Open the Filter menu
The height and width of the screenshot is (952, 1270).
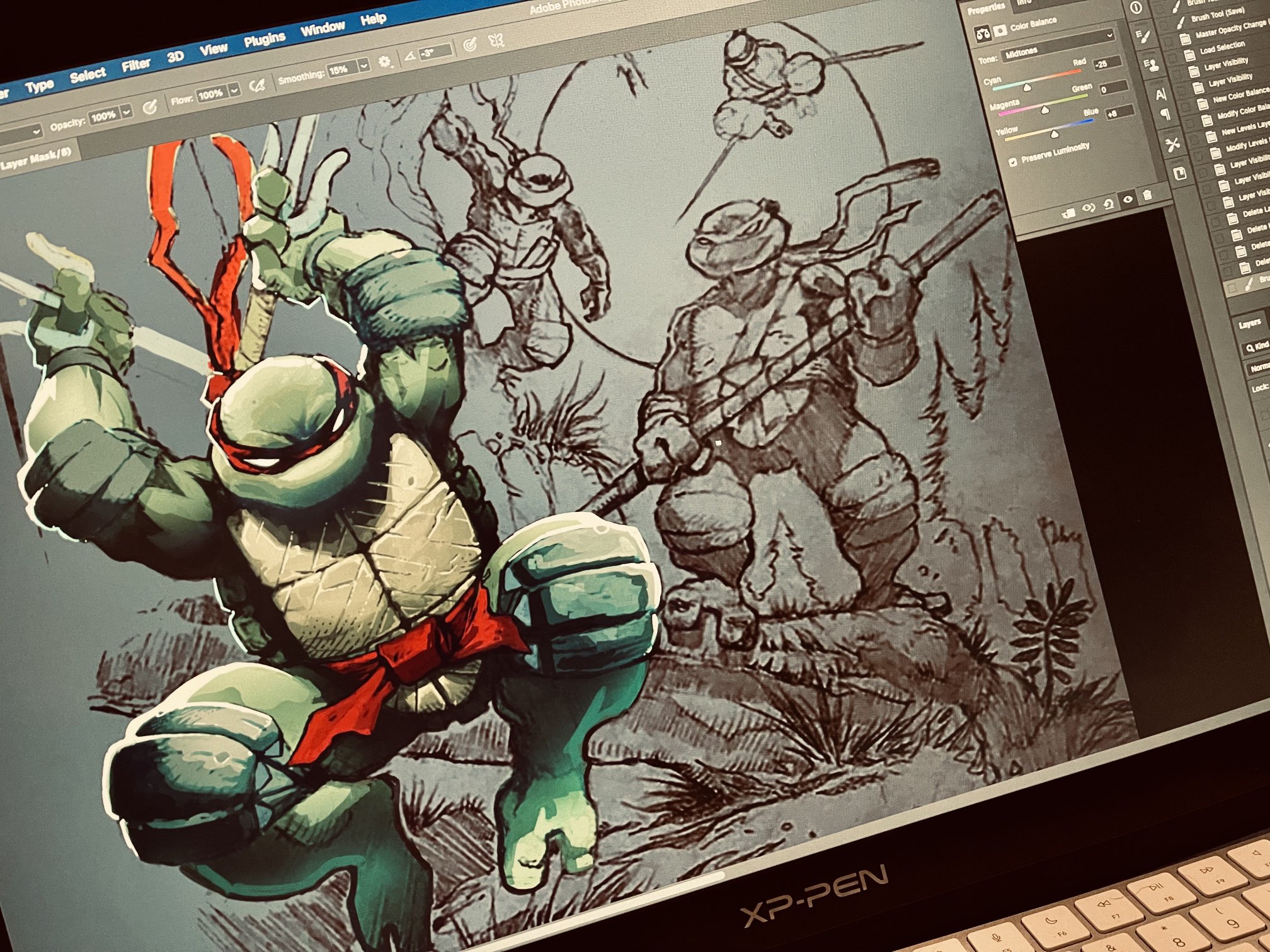coord(135,65)
